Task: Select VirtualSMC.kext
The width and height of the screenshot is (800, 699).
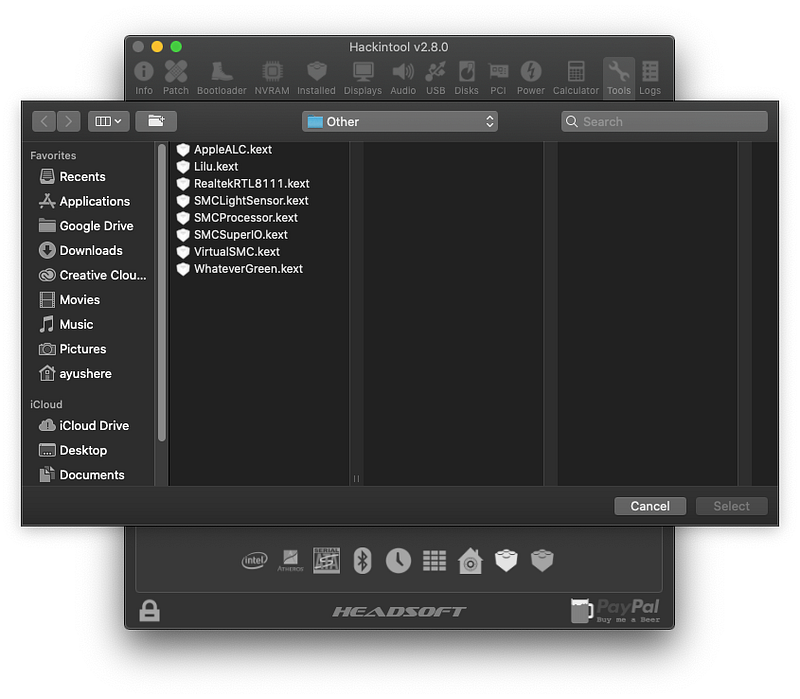Action: point(259,252)
